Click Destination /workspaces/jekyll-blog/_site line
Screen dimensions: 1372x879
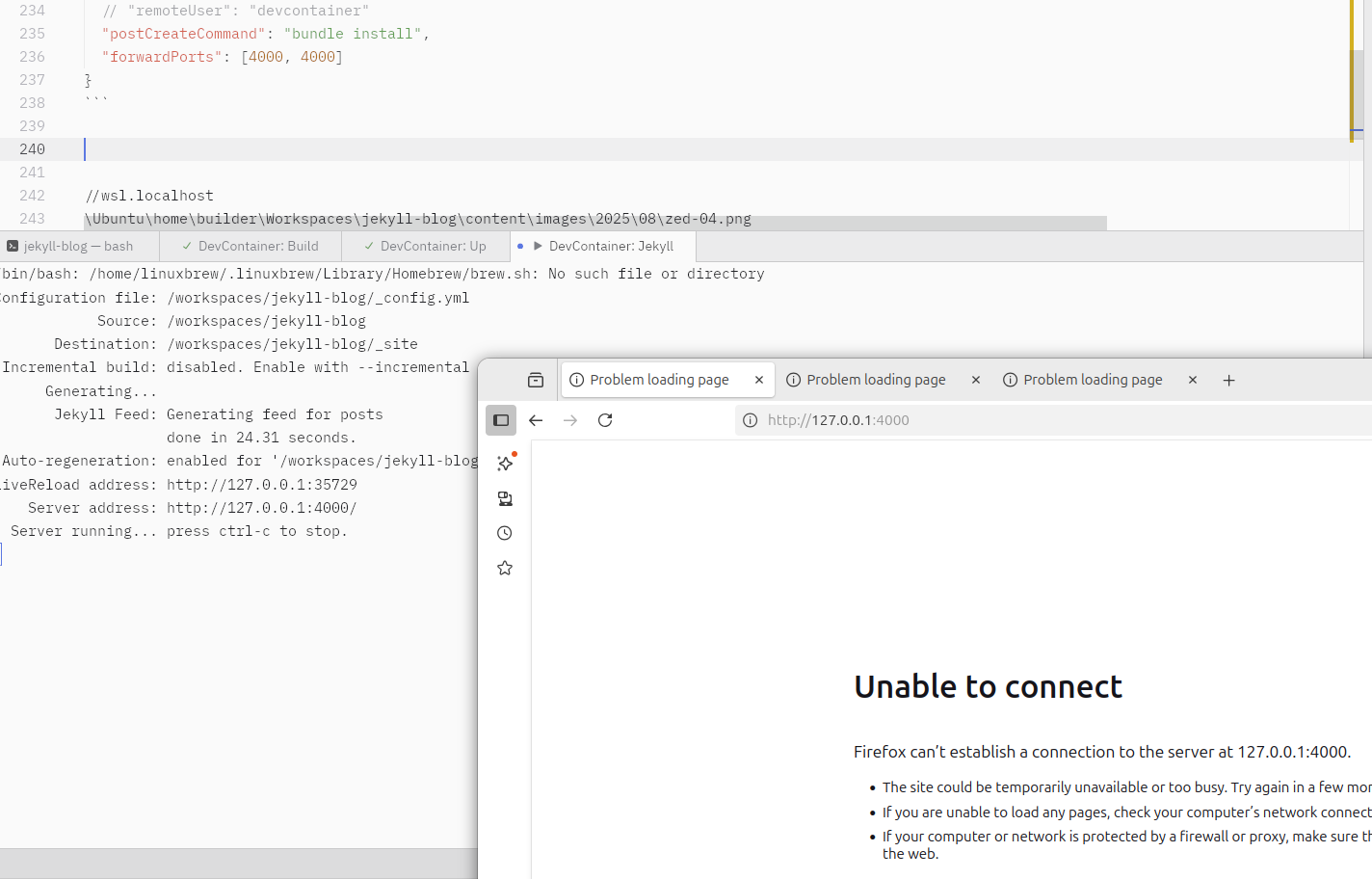236,344
